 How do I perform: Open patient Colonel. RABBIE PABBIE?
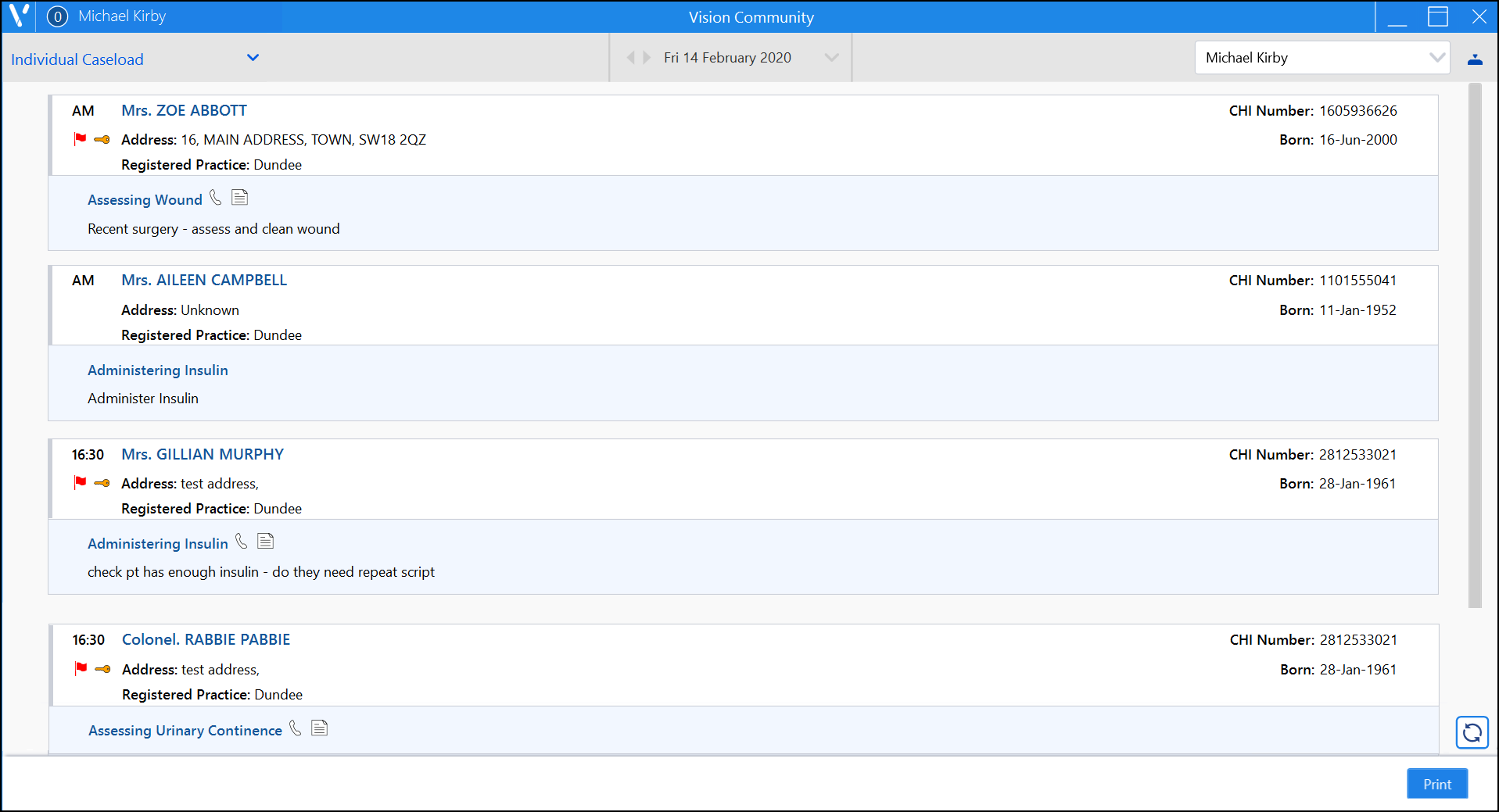pos(206,640)
